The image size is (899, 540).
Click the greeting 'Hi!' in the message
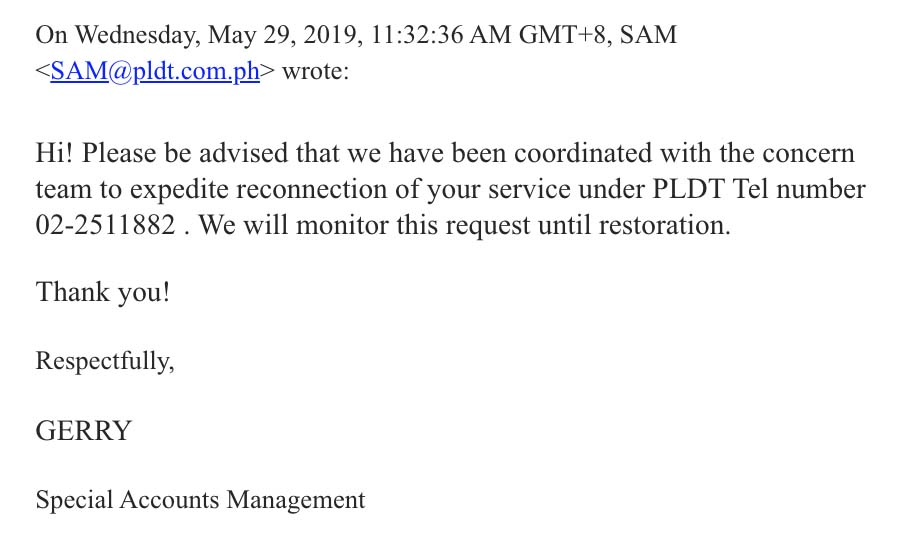coord(54,156)
